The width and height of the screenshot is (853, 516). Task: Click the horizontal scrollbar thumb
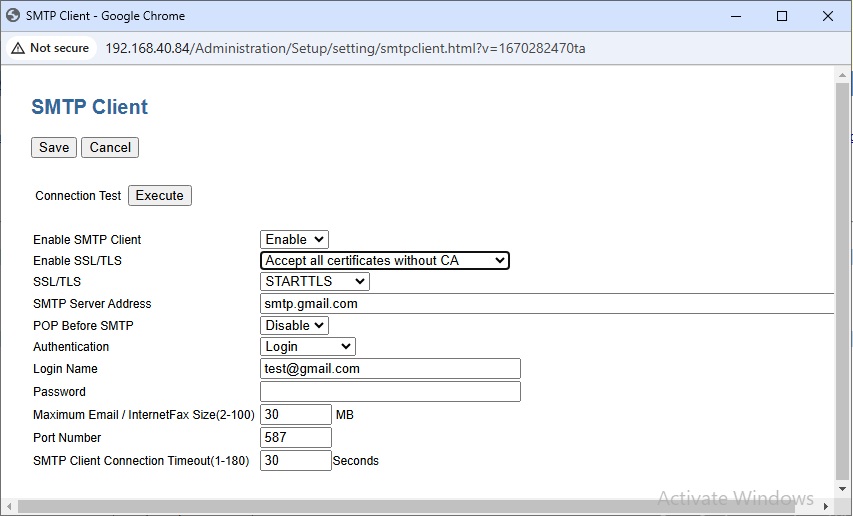click(x=406, y=506)
